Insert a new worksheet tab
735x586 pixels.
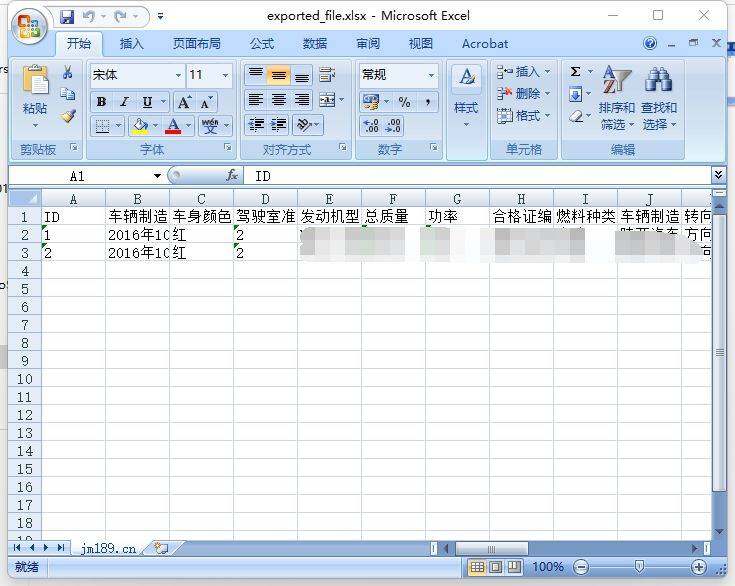161,548
